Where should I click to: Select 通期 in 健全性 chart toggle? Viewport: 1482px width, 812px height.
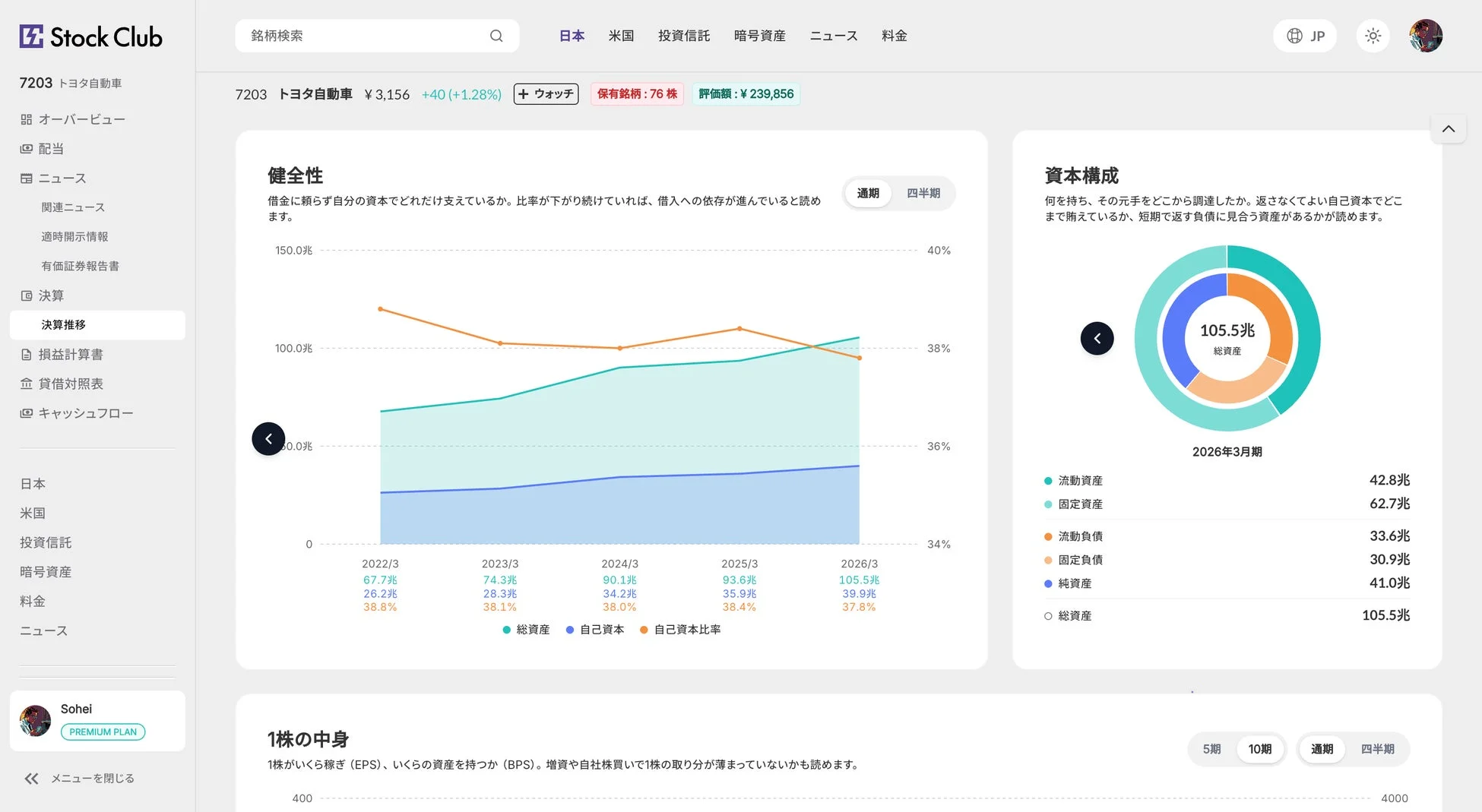(x=868, y=194)
